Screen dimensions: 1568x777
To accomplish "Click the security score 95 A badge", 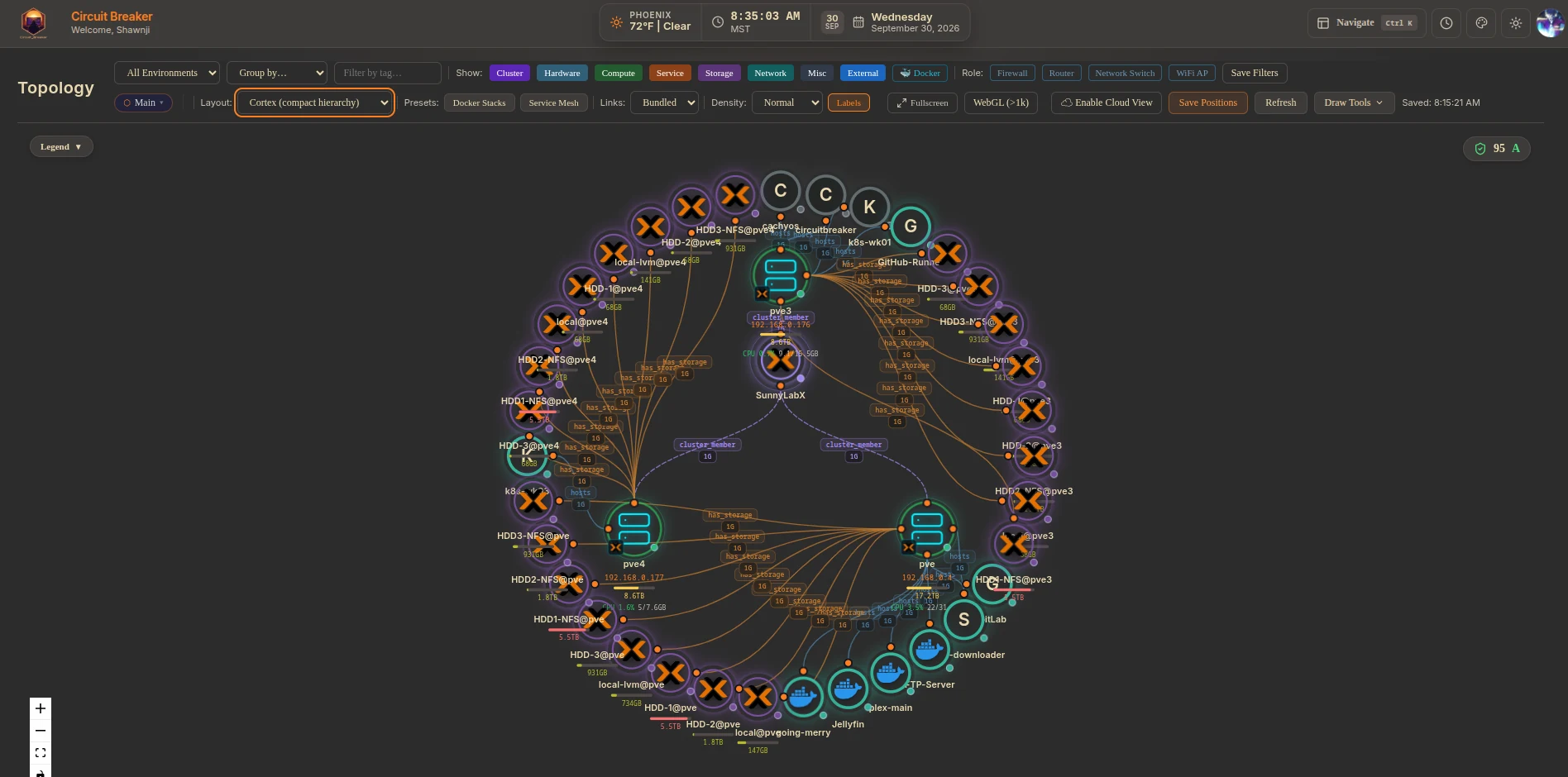I will click(x=1497, y=149).
